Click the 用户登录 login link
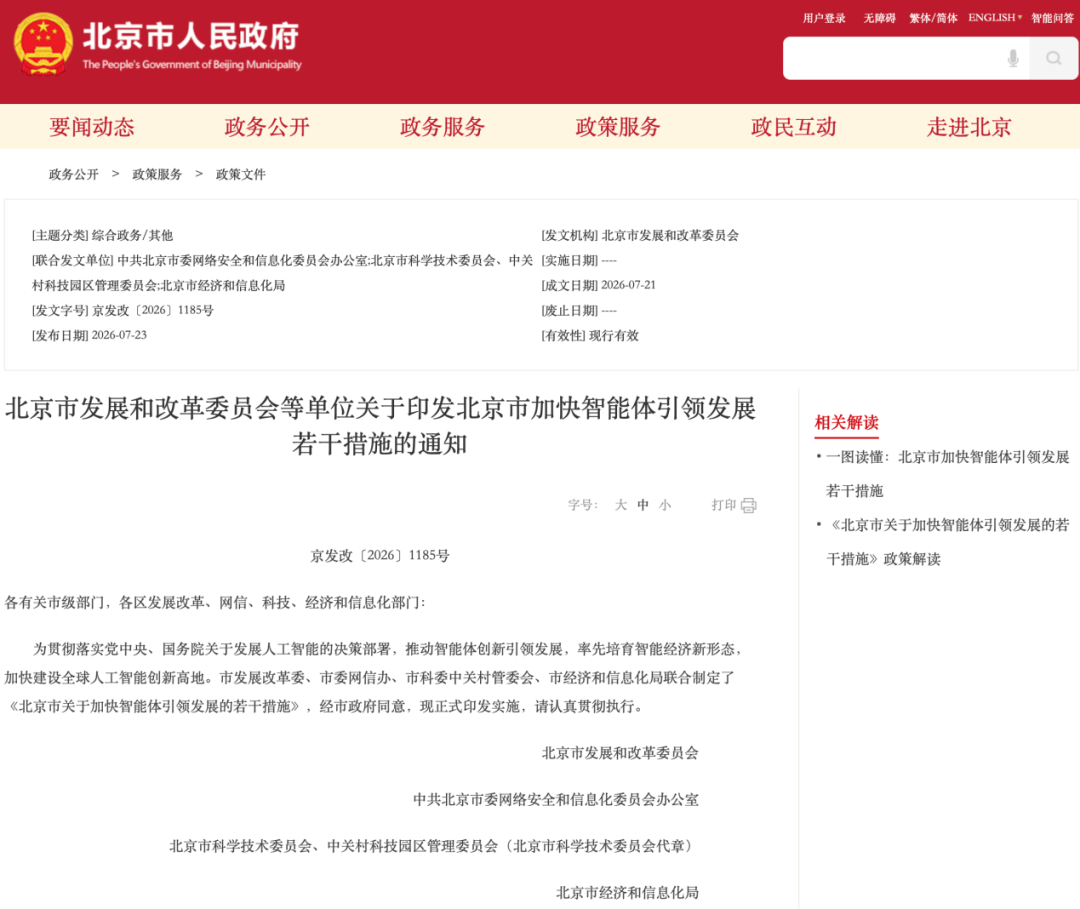The height and width of the screenshot is (909, 1080). pos(824,18)
